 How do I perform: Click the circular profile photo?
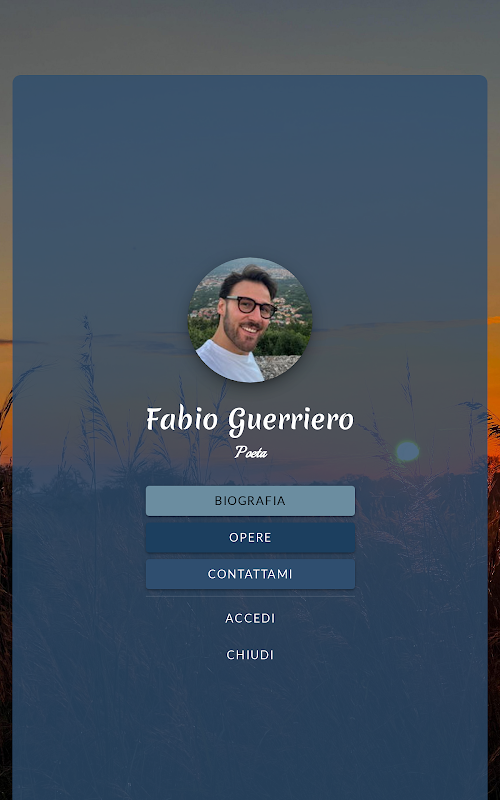tap(250, 320)
